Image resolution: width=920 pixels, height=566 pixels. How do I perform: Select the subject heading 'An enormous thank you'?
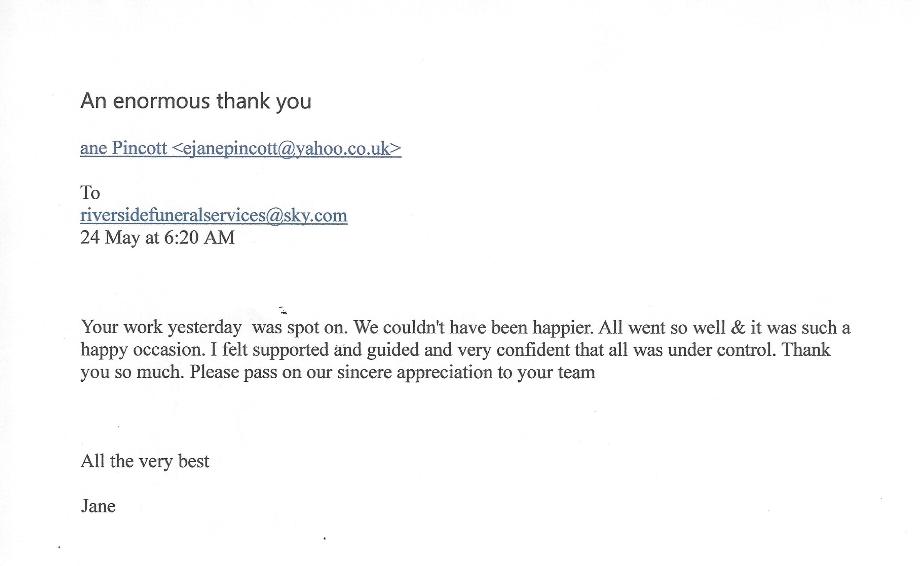pos(196,101)
